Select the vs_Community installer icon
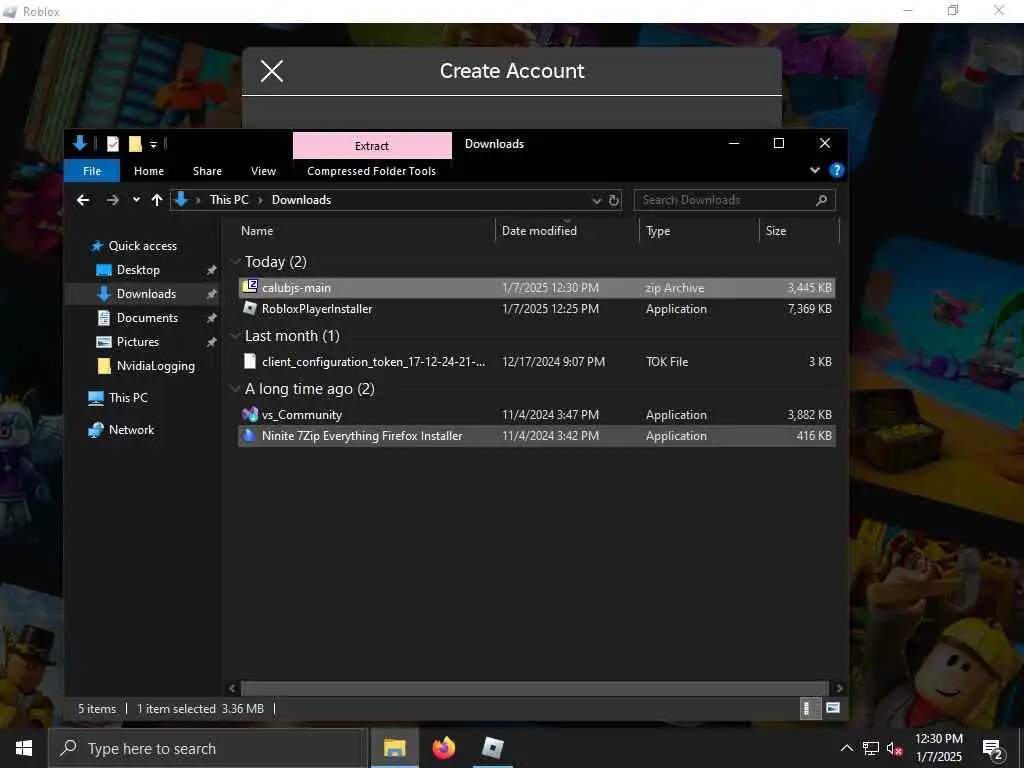 point(249,414)
